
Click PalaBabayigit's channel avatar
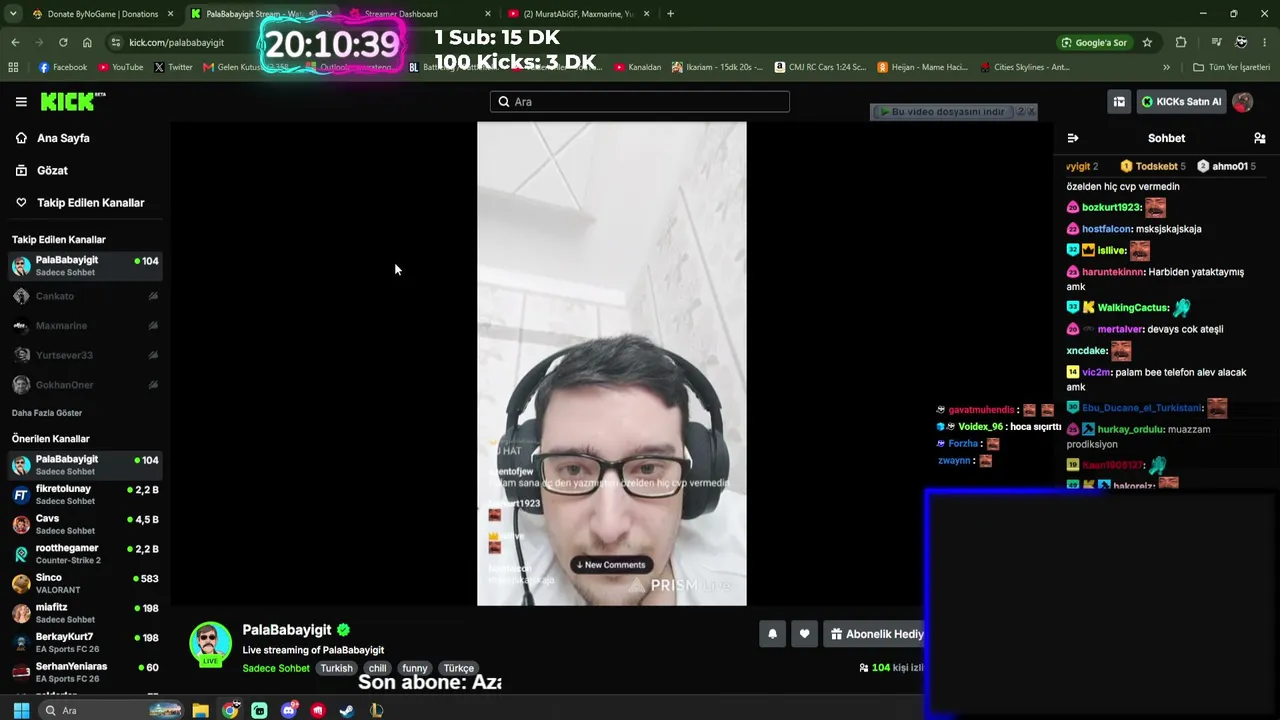click(x=210, y=644)
